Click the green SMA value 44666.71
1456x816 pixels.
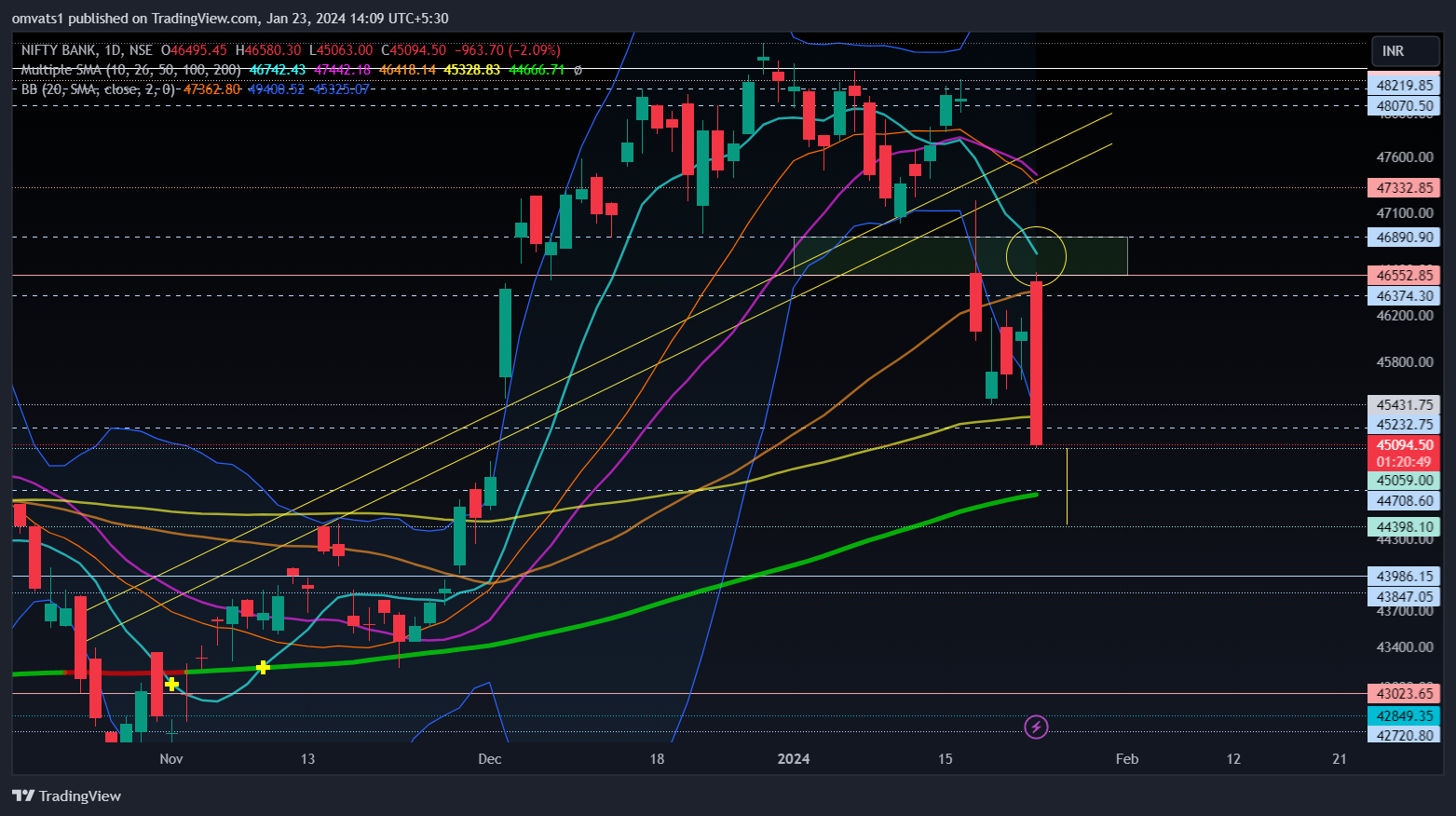coord(537,70)
